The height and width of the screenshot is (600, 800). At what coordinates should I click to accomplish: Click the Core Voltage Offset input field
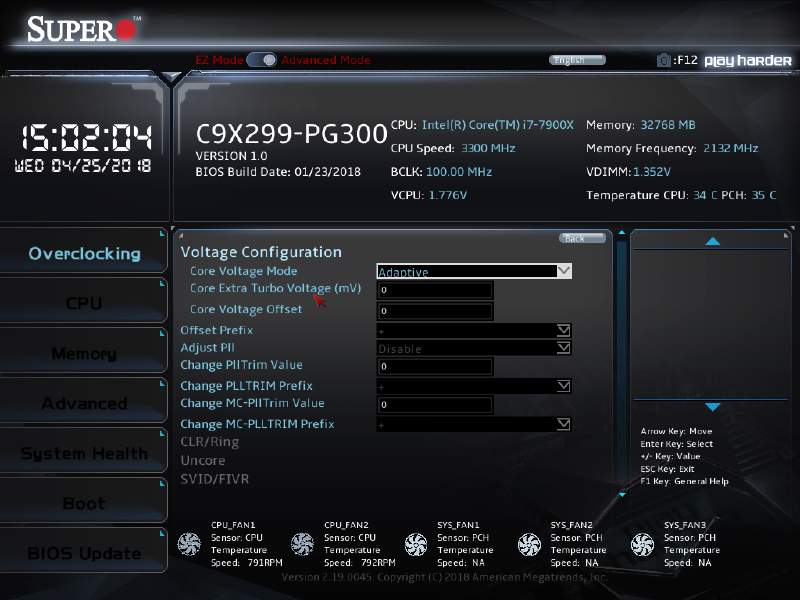(435, 311)
